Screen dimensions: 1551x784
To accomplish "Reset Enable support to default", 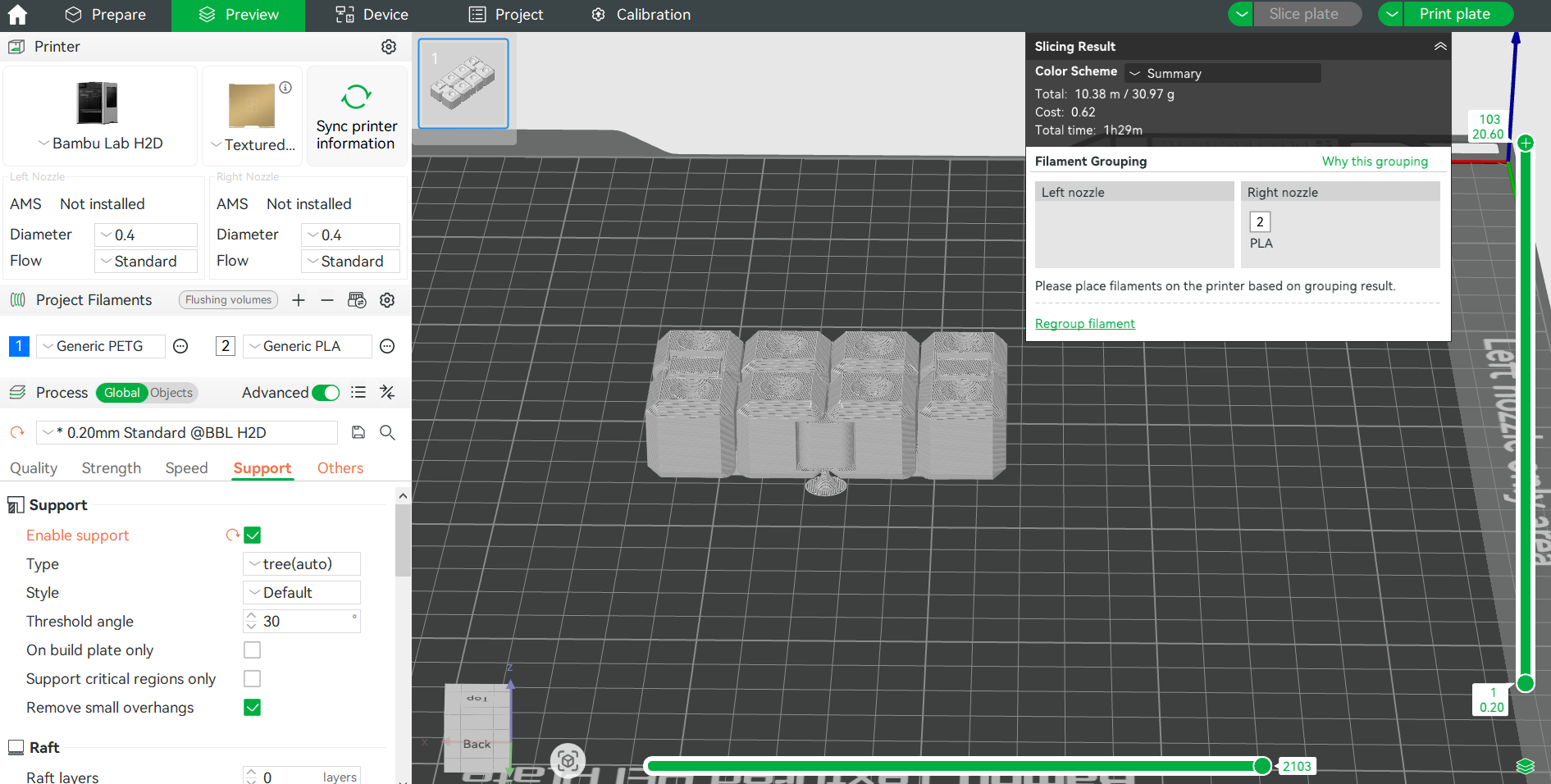I will [232, 535].
